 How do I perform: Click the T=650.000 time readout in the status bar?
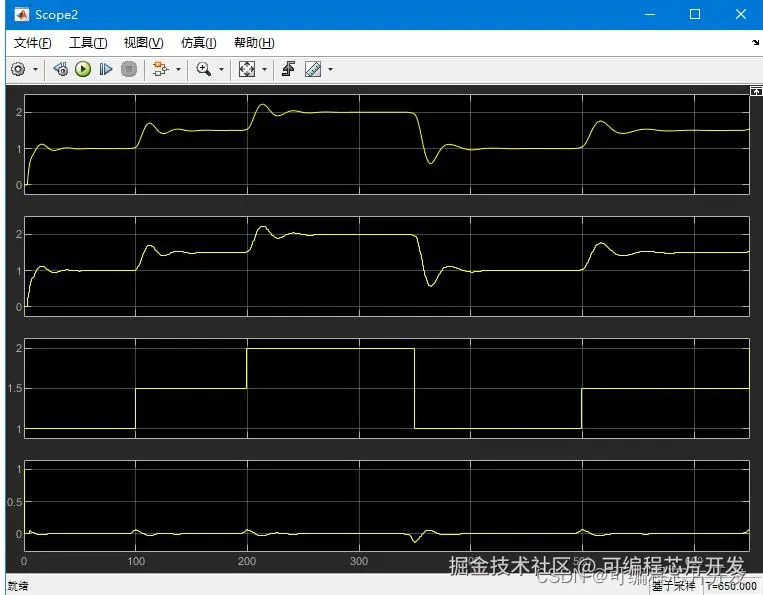point(731,586)
